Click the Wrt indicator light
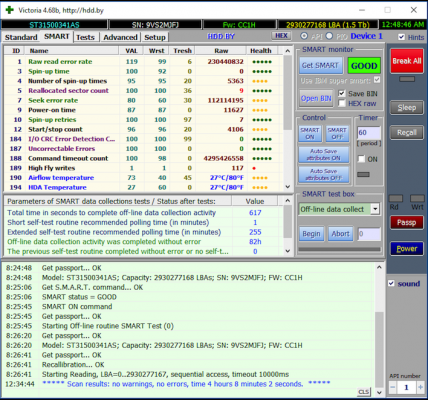 417,198
